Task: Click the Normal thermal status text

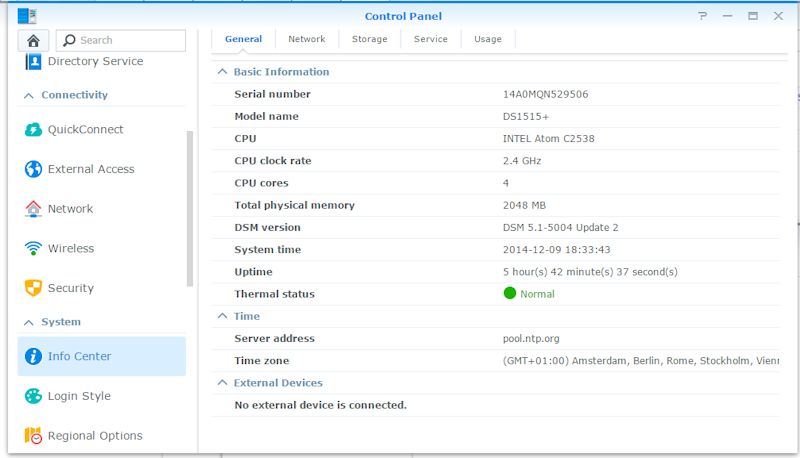Action: 537,294
